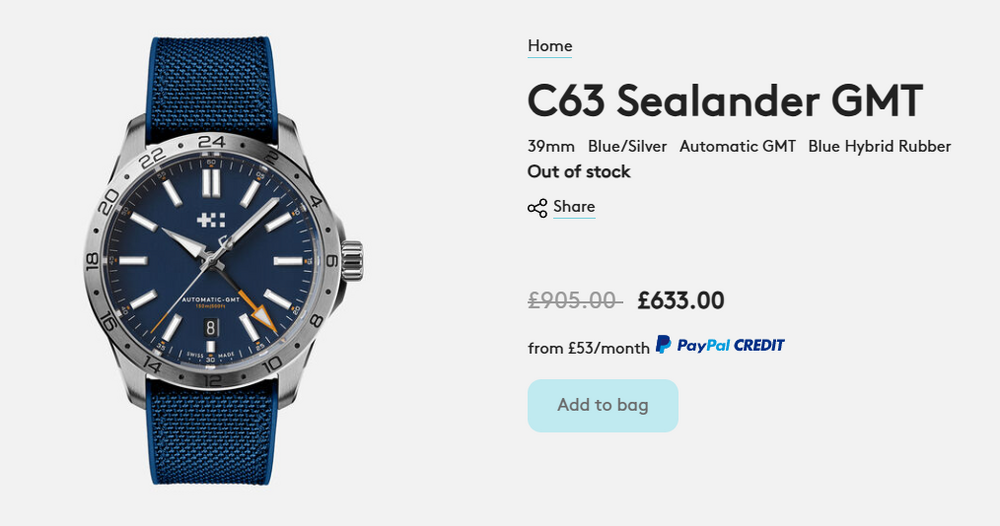Open the Share link
This screenshot has width=1000, height=526.
pyautogui.click(x=574, y=207)
